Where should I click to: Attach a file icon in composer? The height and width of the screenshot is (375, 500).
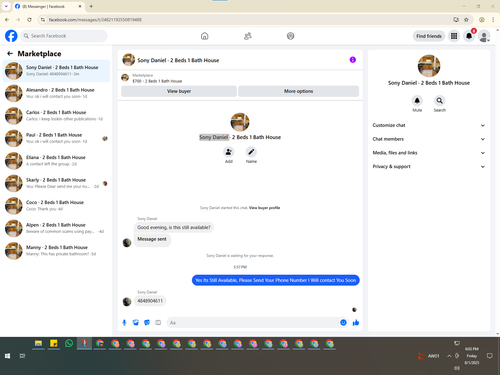click(x=136, y=323)
